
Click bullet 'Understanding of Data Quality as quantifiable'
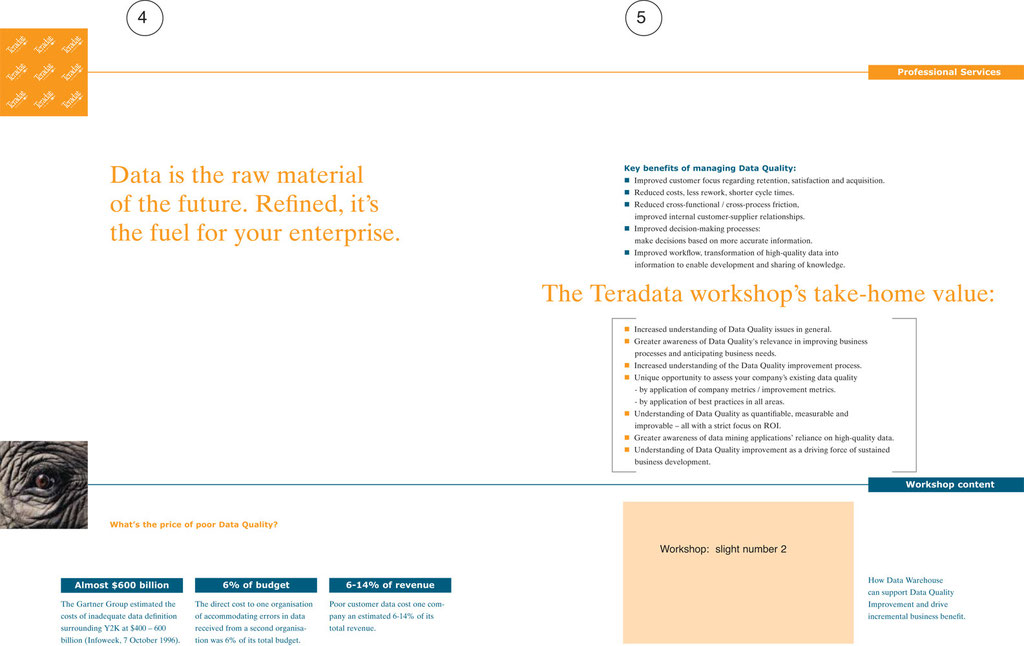point(737,419)
